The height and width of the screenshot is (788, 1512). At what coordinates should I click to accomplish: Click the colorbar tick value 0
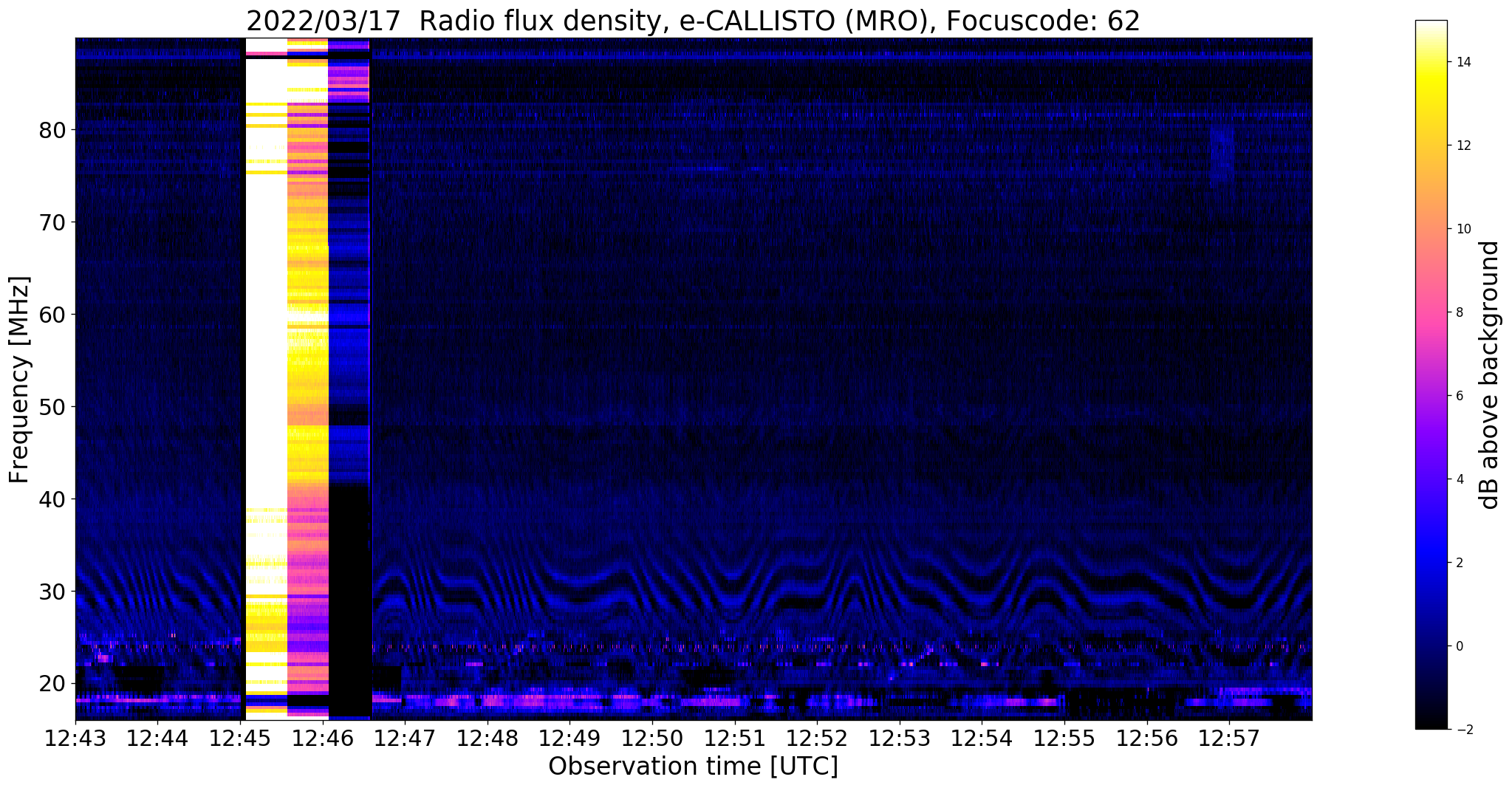coord(1459,646)
